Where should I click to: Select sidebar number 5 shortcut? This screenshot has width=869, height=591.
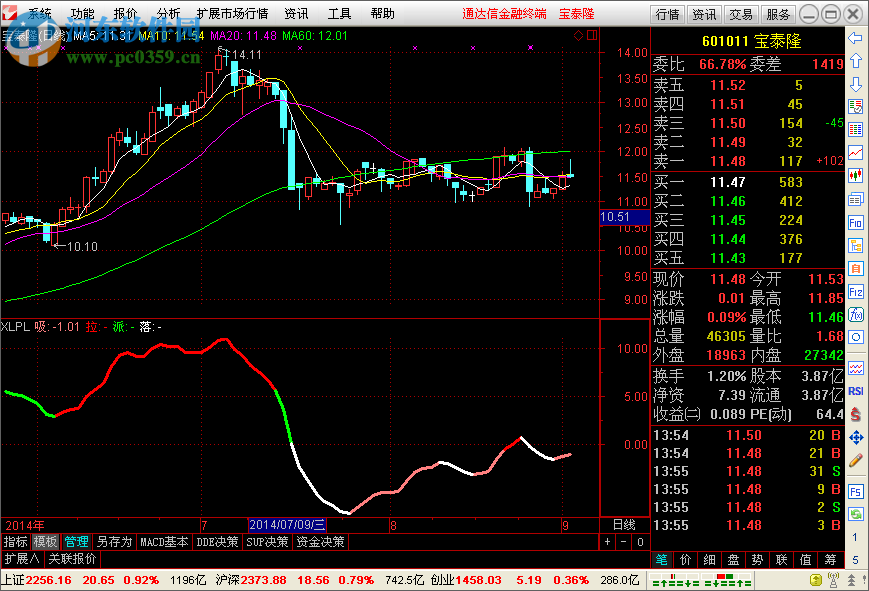coord(855,559)
